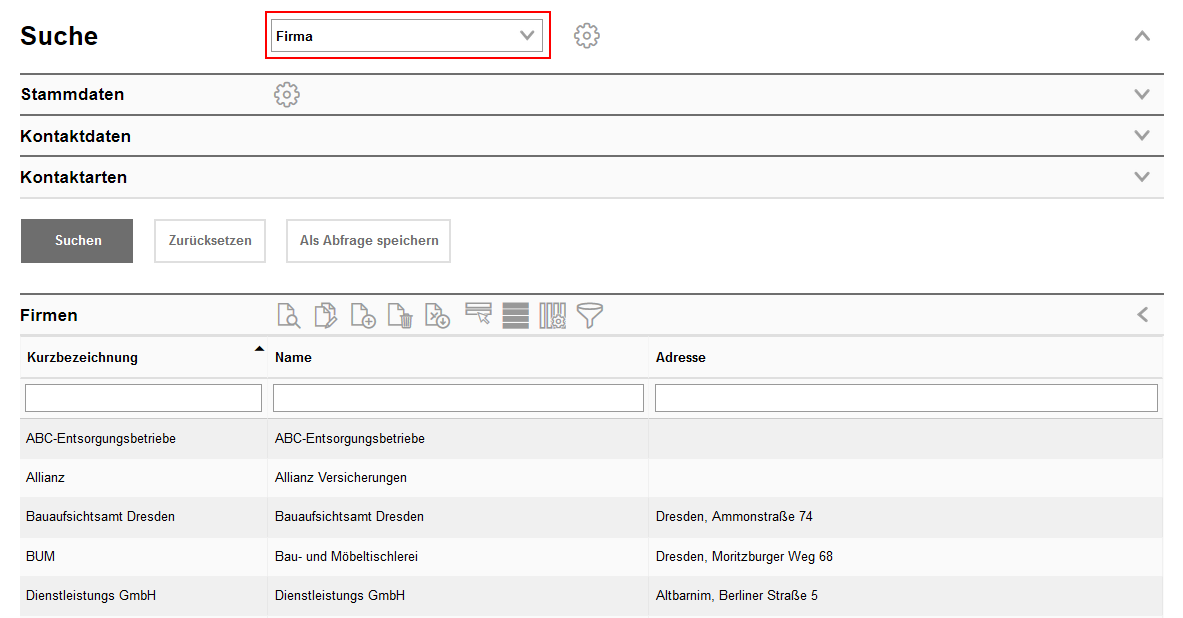This screenshot has width=1183, height=618.
Task: Open the record preview icon in Firmen toolbar
Action: tap(288, 315)
